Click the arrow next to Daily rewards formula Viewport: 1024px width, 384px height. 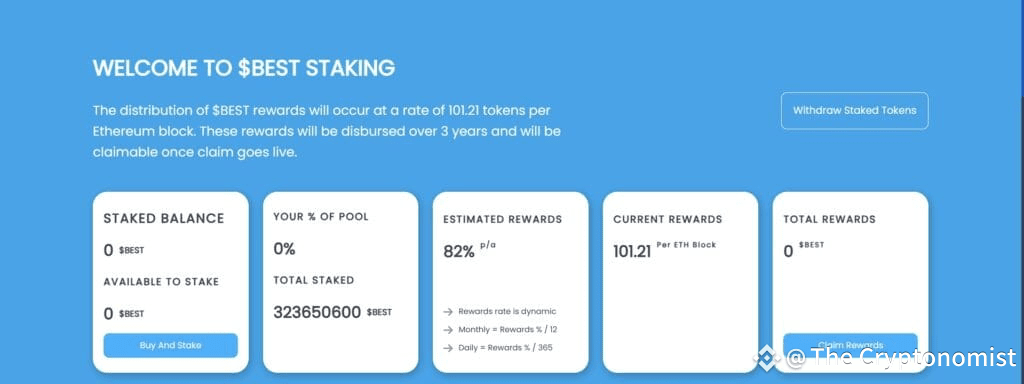(x=447, y=348)
